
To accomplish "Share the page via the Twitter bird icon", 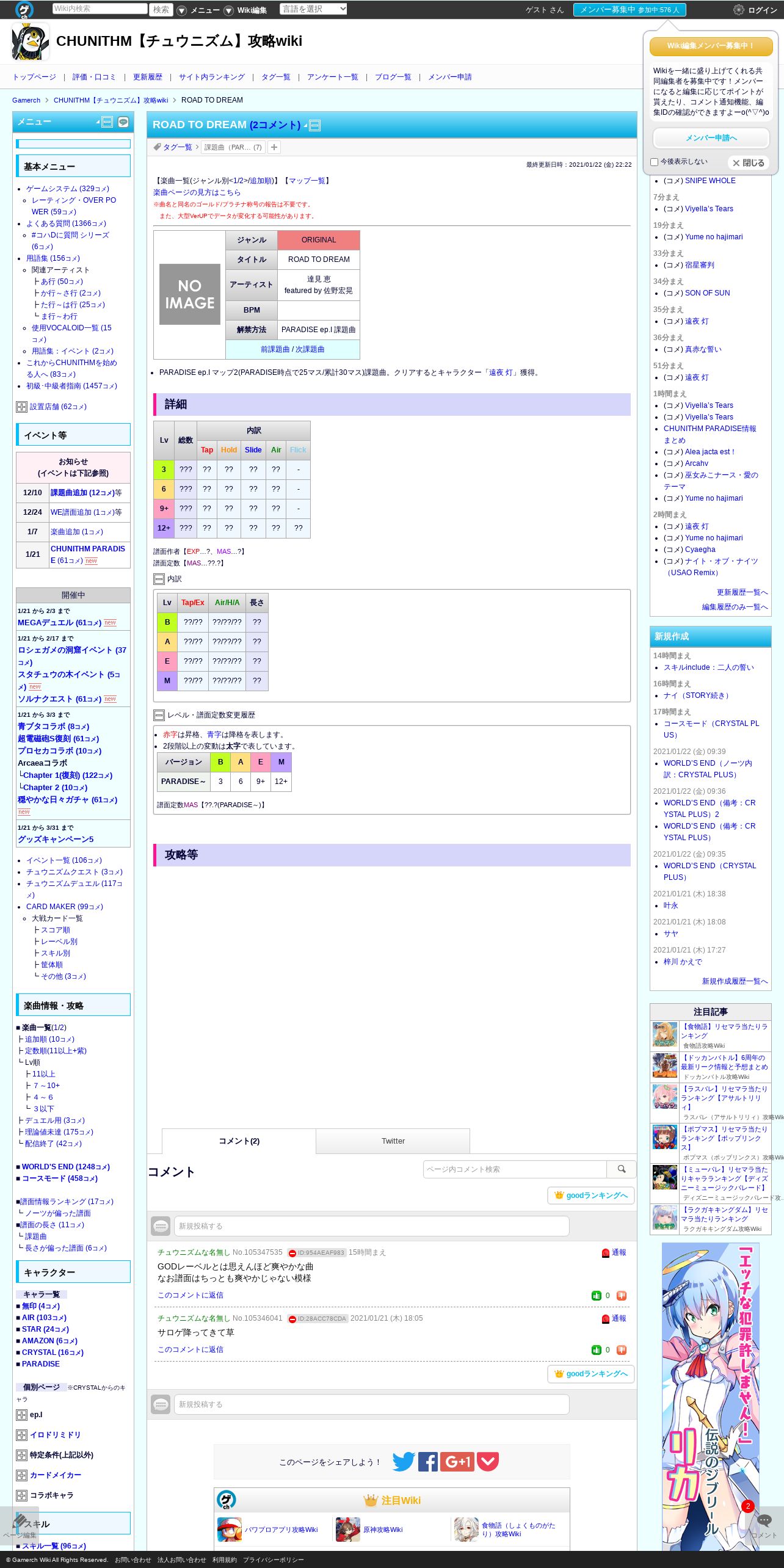I will coord(404,1462).
